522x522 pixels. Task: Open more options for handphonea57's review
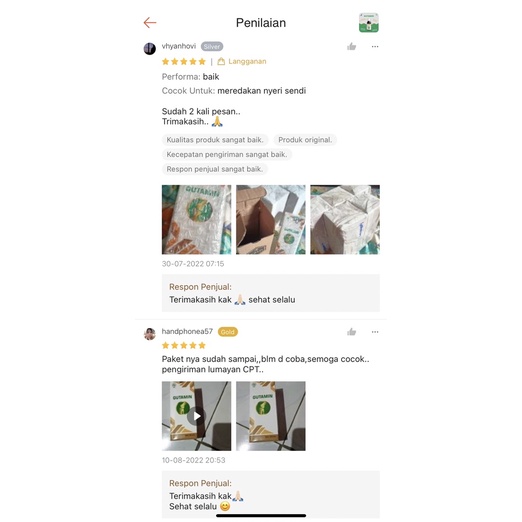375,332
